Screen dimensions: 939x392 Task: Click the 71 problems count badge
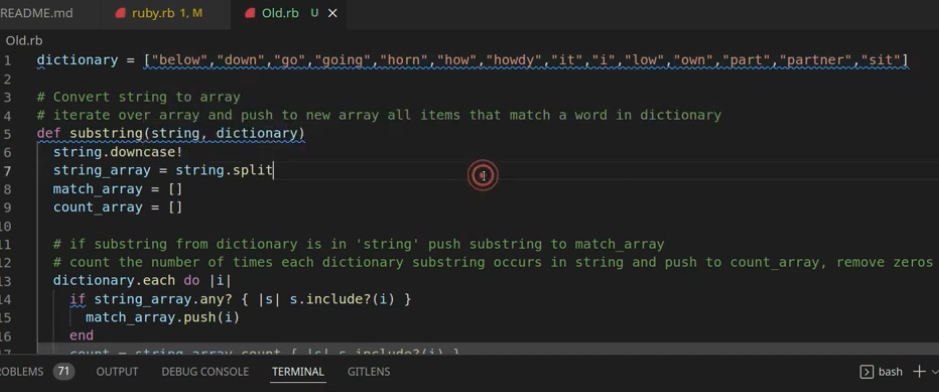pyautogui.click(x=63, y=372)
